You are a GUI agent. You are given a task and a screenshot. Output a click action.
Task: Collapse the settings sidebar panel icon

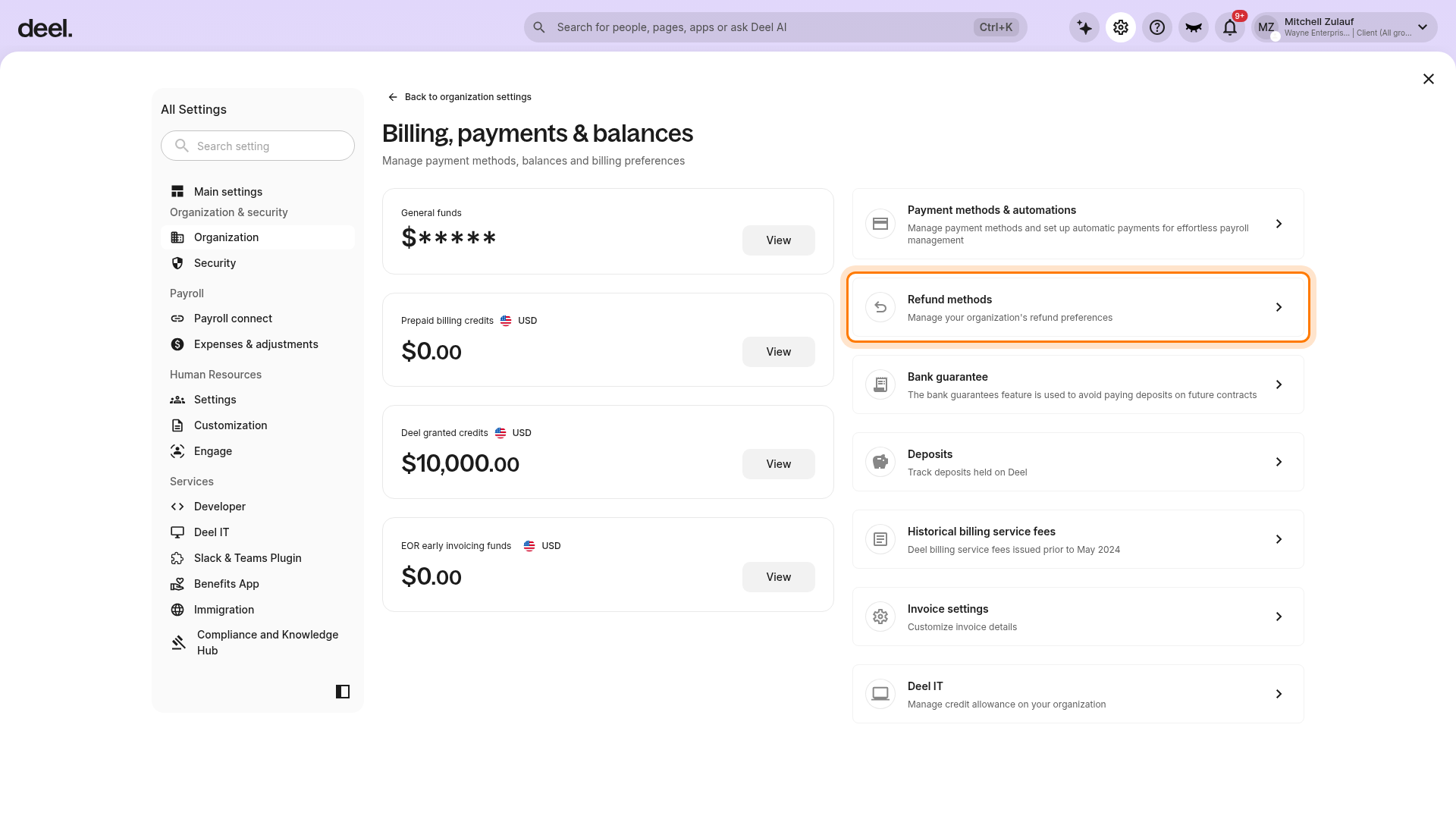pyautogui.click(x=343, y=692)
